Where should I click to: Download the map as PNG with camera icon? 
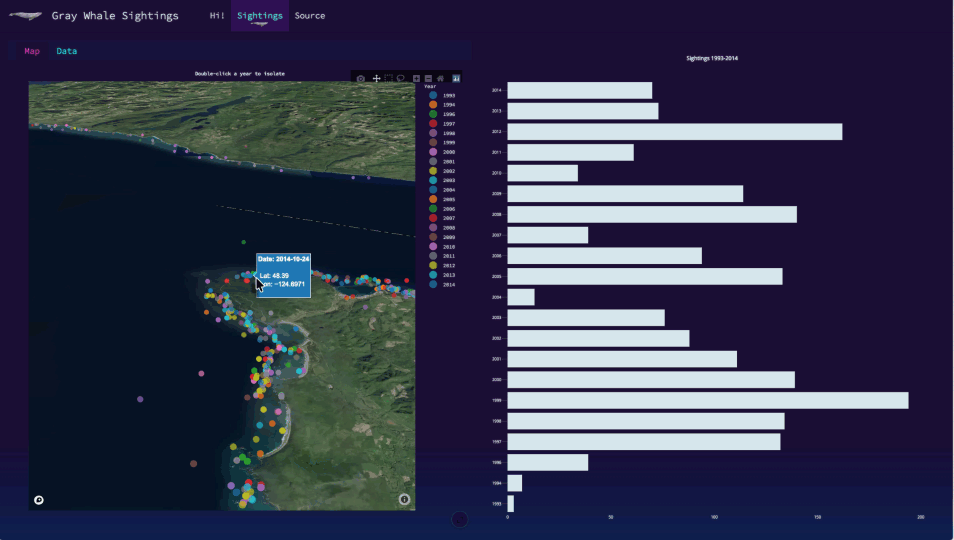pyautogui.click(x=361, y=78)
